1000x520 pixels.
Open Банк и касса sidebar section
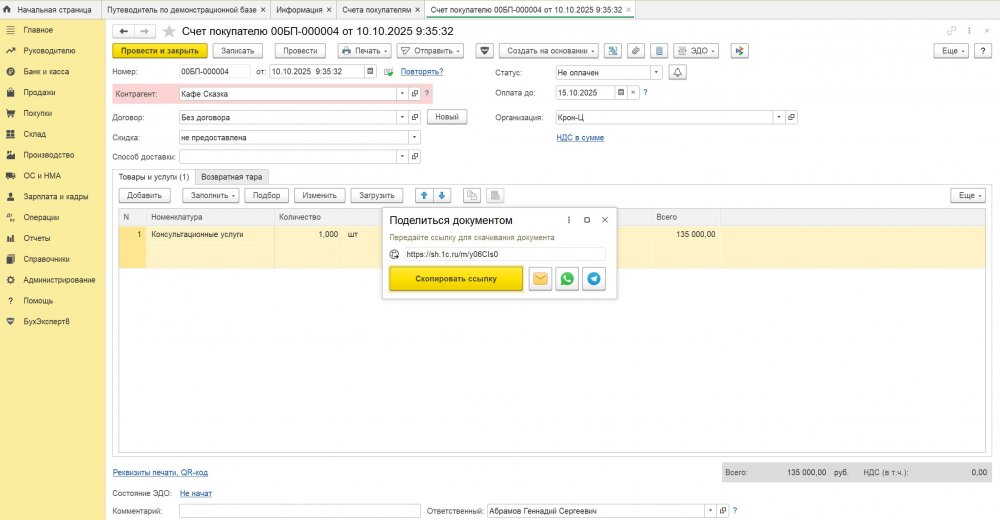pos(45,72)
